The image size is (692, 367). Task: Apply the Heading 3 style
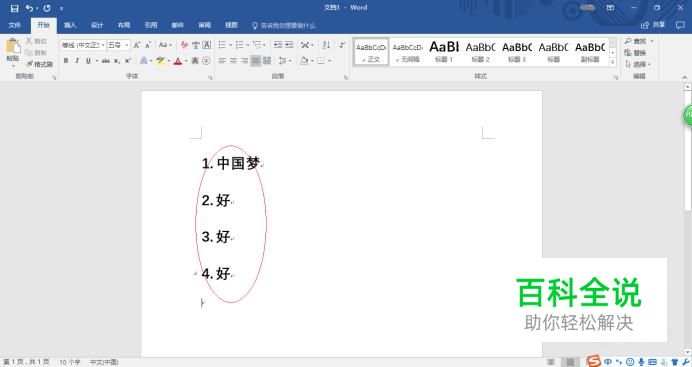[517, 52]
